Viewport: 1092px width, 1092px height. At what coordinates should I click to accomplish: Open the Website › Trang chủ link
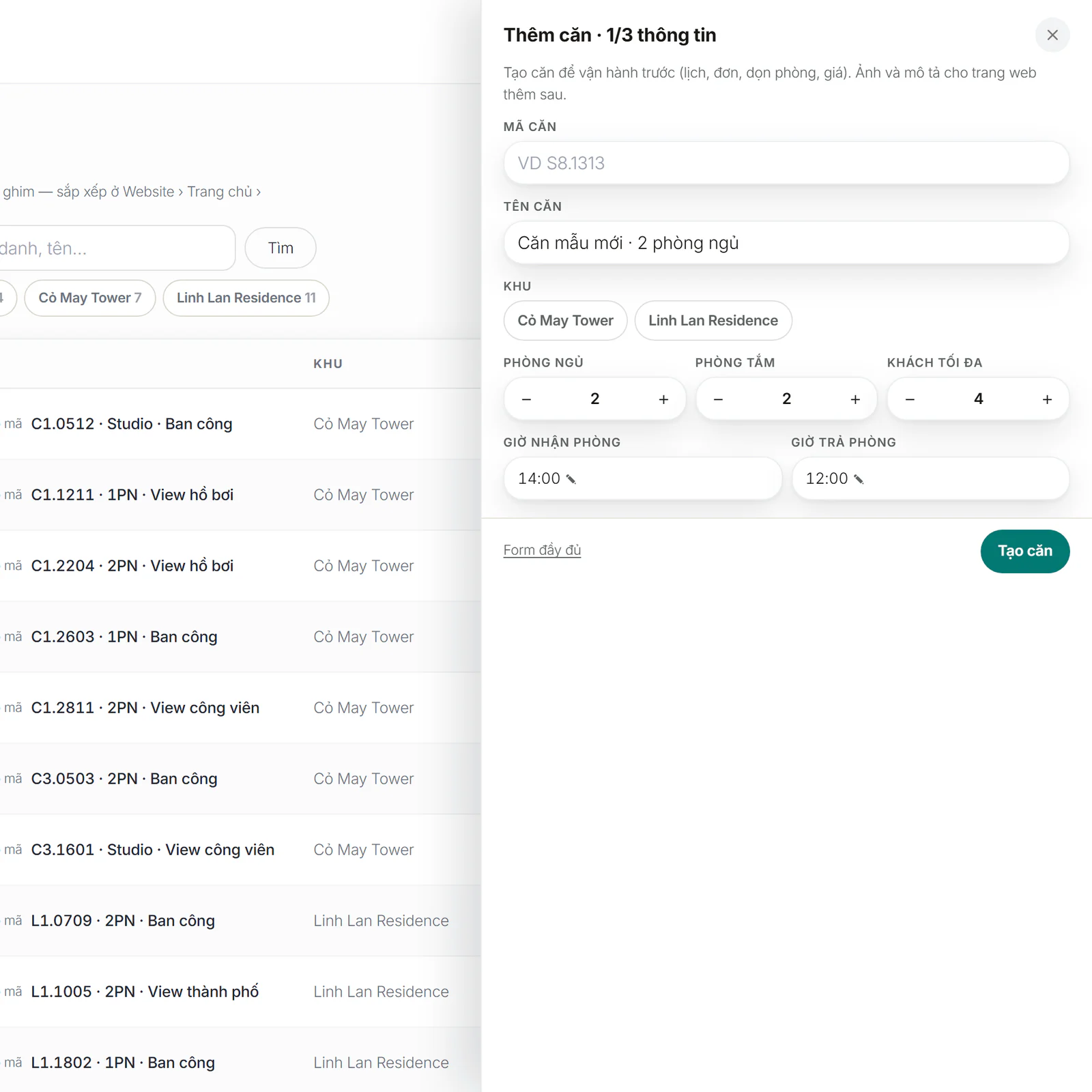pyautogui.click(x=192, y=192)
